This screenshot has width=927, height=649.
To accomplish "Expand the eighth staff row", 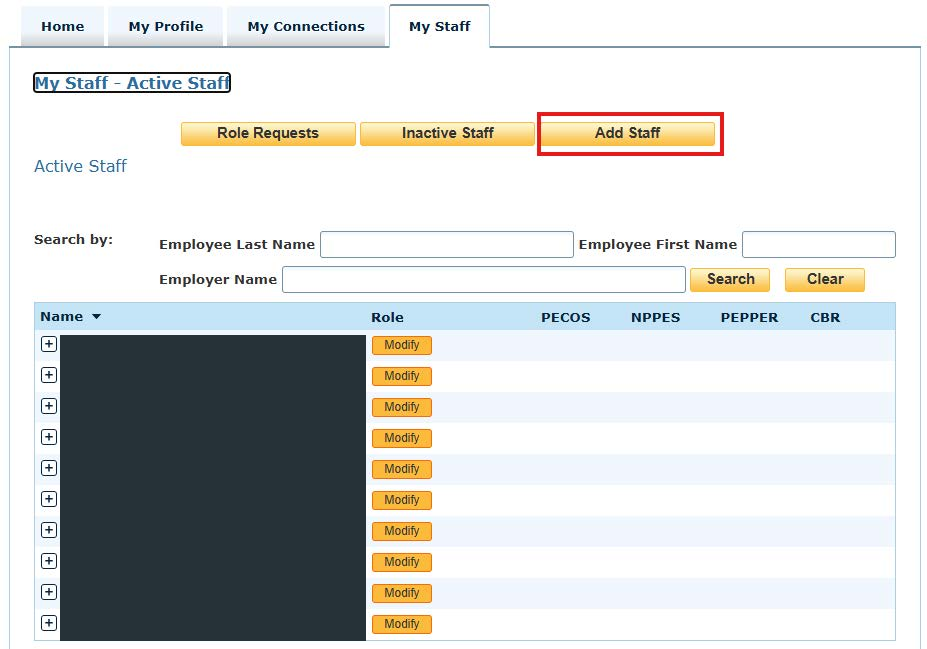I will [49, 561].
